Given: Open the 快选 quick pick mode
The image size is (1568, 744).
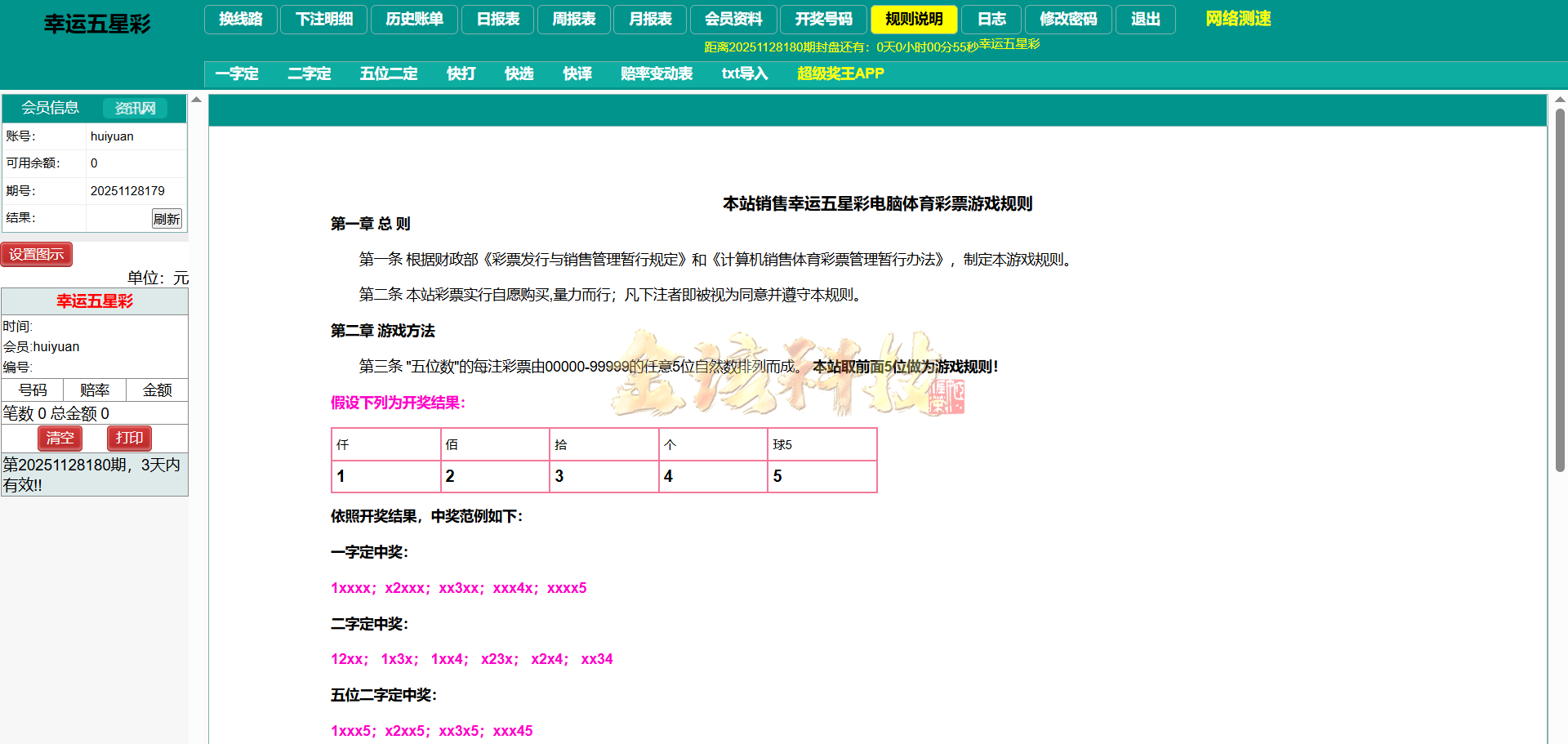Looking at the screenshot, I should tap(519, 74).
